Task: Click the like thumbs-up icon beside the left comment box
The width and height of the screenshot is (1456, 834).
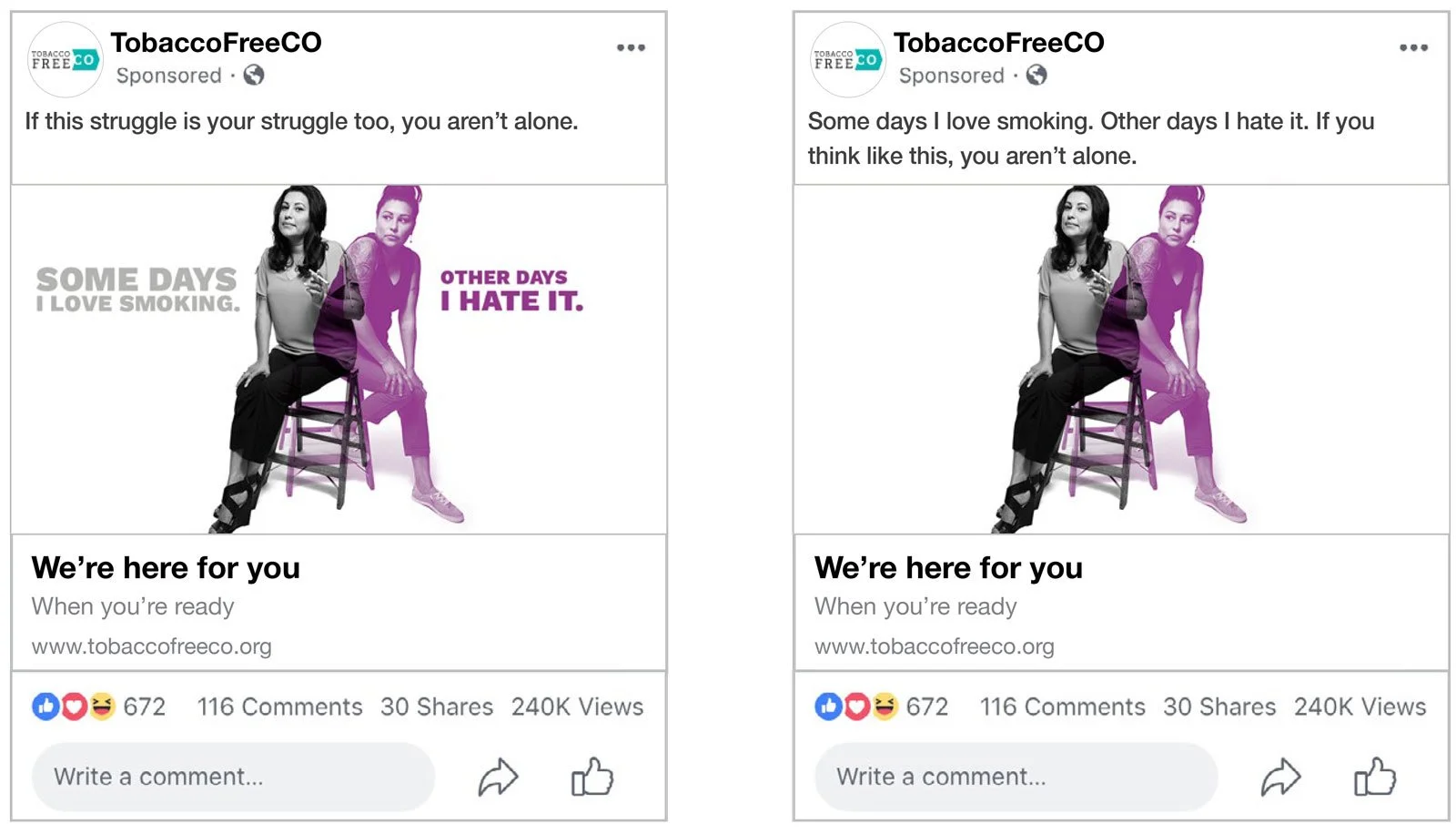Action: [x=591, y=778]
